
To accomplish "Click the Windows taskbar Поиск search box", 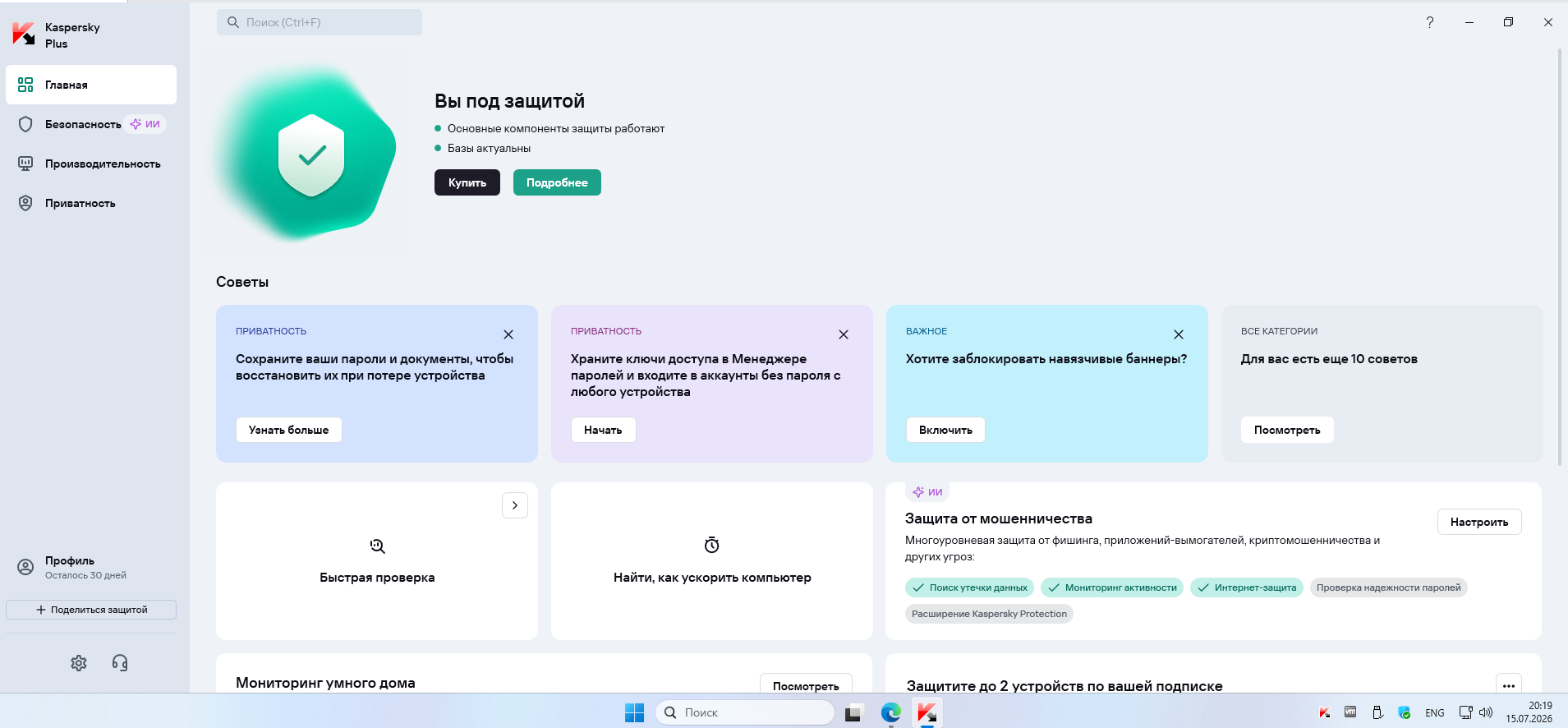I will coord(744,712).
